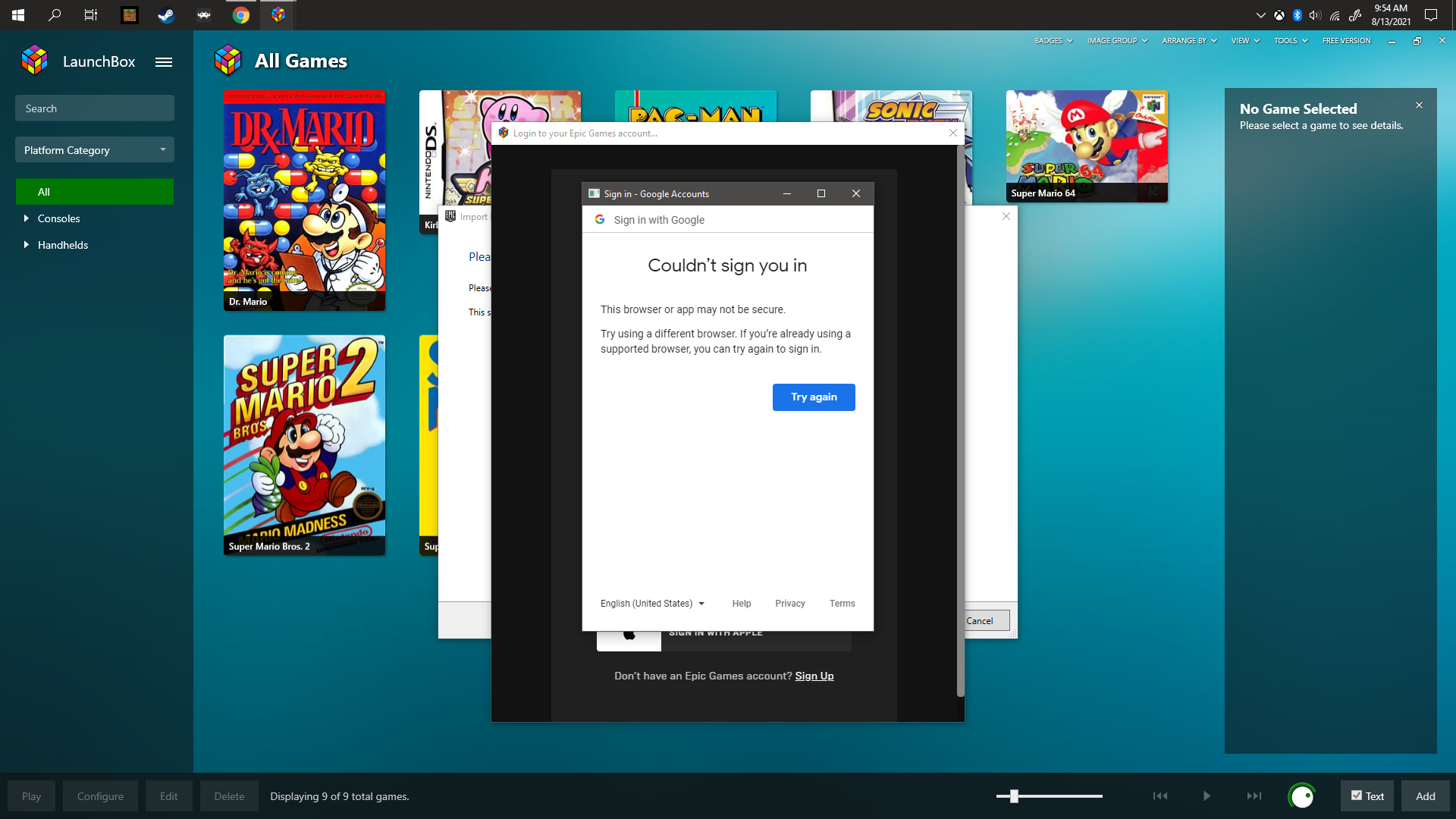
Task: Skip to previous track in bottom bar
Action: 1160,796
